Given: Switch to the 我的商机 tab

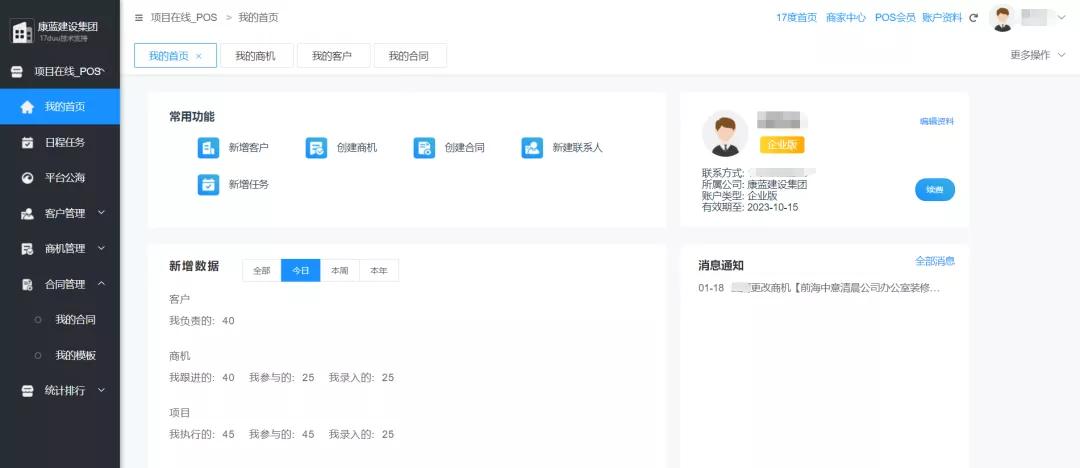Looking at the screenshot, I should (x=256, y=57).
